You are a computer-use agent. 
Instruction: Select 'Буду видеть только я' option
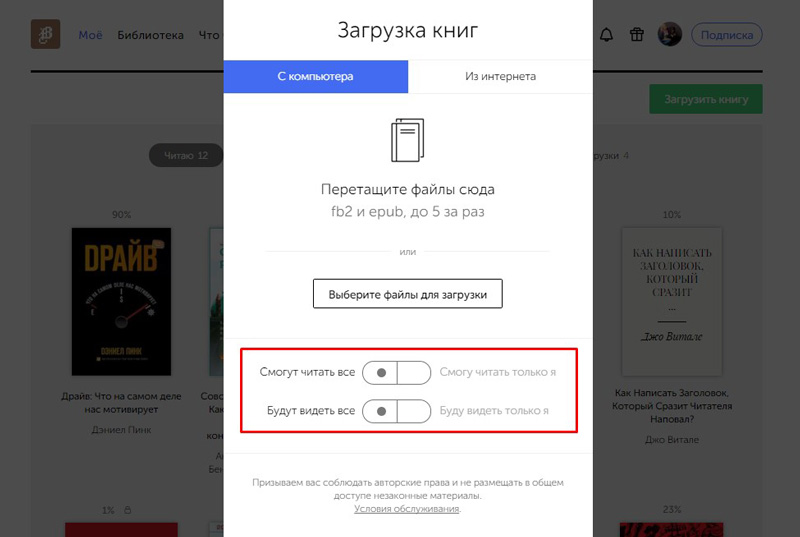pyautogui.click(x=494, y=411)
